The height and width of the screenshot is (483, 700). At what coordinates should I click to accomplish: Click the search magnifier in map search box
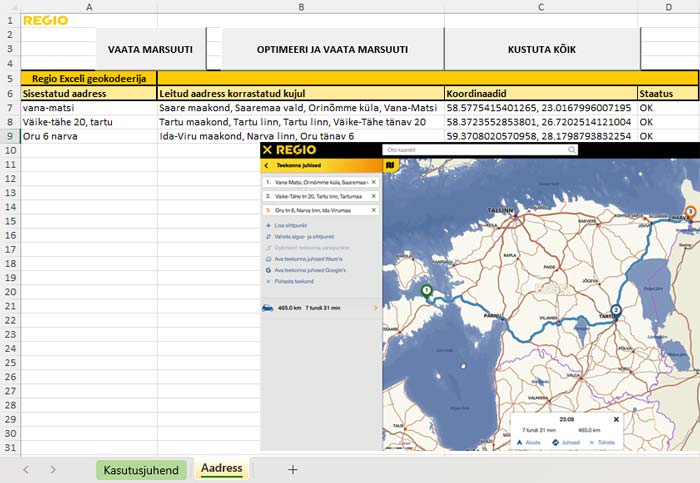pyautogui.click(x=571, y=150)
